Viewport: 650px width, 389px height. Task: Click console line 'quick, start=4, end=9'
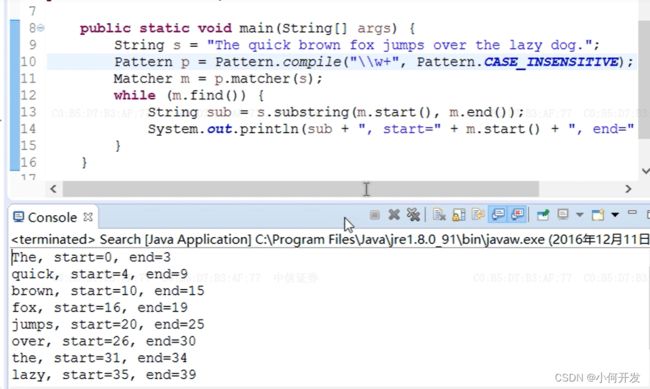coord(99,274)
